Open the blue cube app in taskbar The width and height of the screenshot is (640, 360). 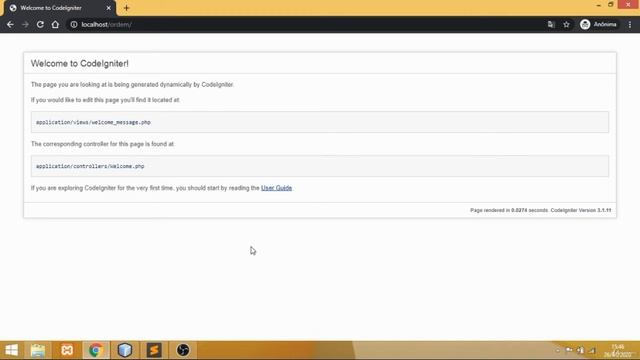125,350
